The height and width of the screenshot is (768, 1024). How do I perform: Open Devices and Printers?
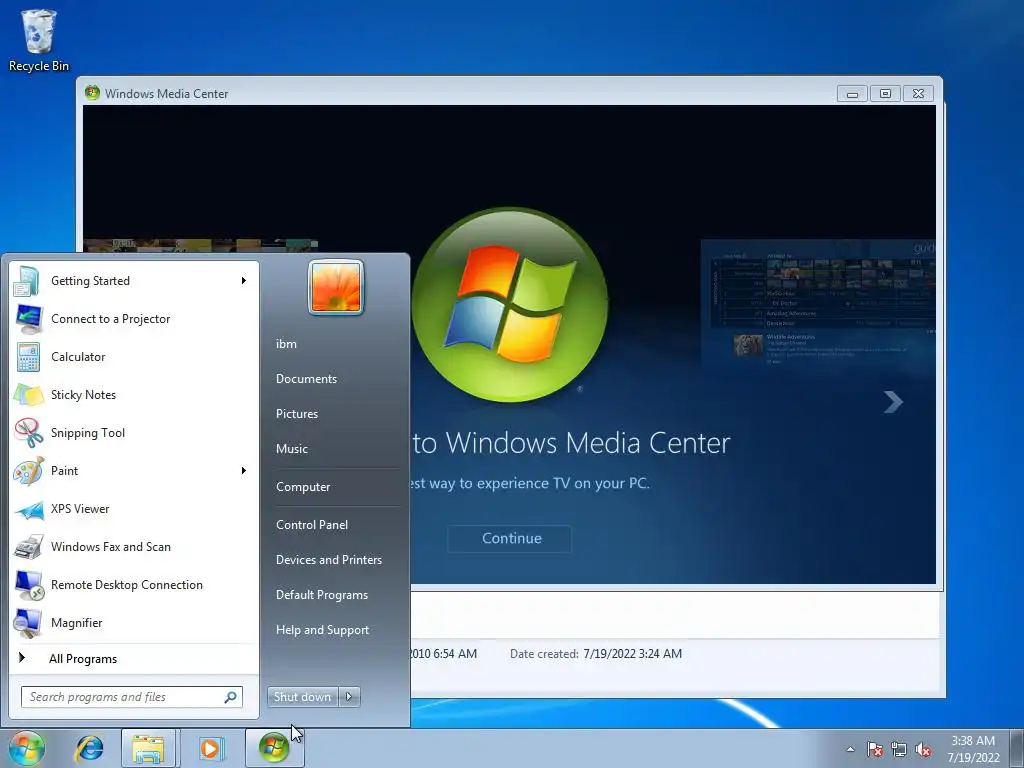point(328,560)
